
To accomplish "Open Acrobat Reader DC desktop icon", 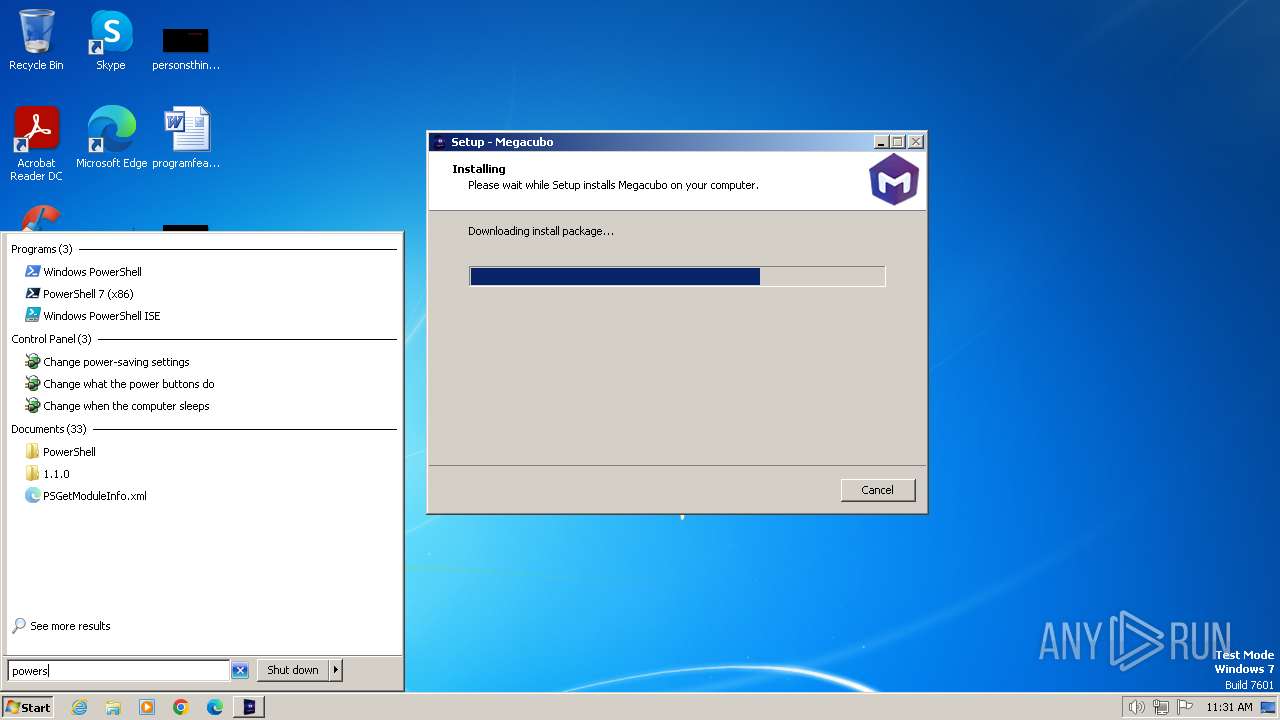I will pos(36,143).
